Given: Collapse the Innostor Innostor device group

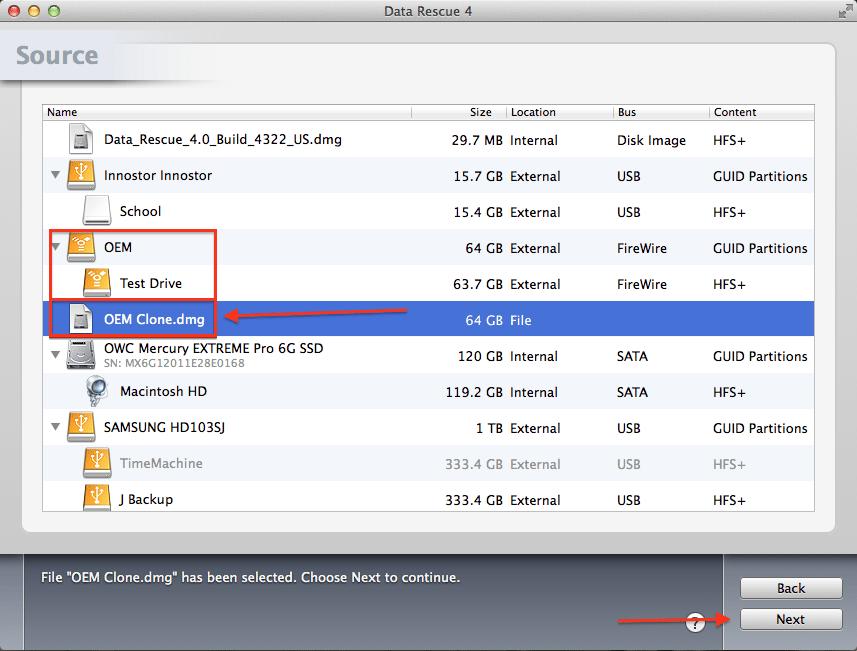Looking at the screenshot, I should click(56, 175).
